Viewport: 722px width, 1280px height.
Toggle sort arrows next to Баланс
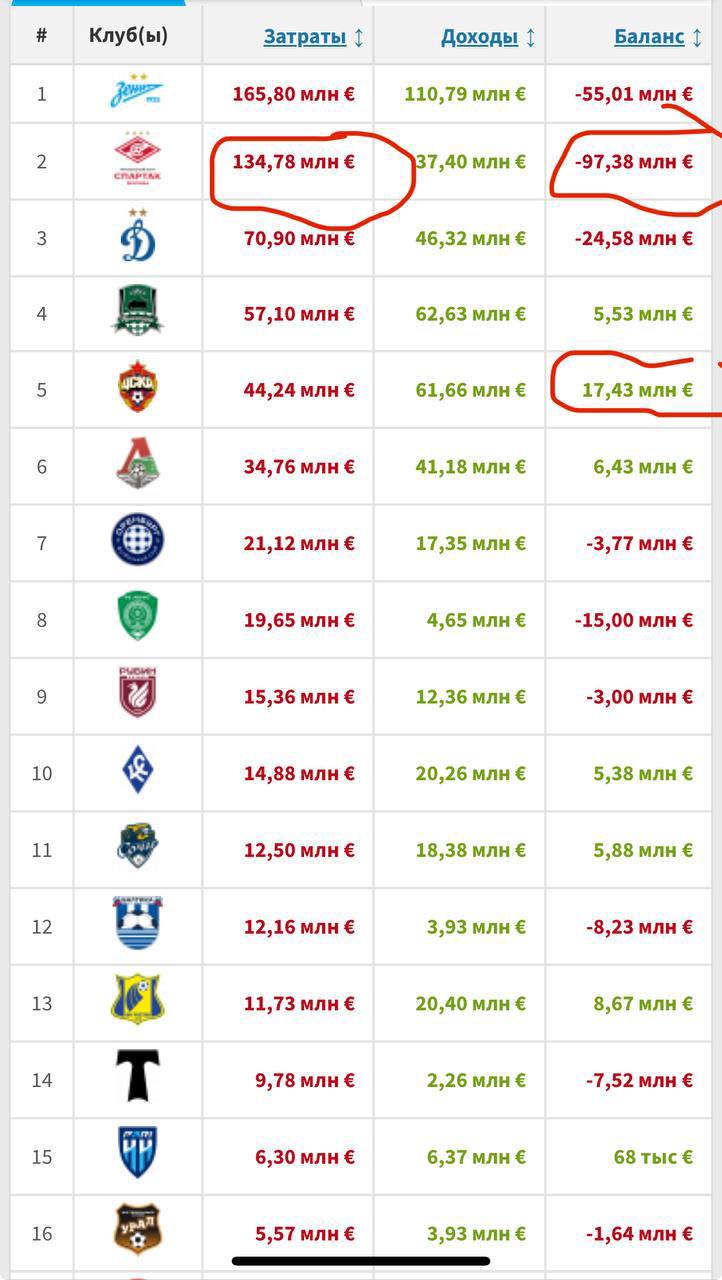pos(697,37)
